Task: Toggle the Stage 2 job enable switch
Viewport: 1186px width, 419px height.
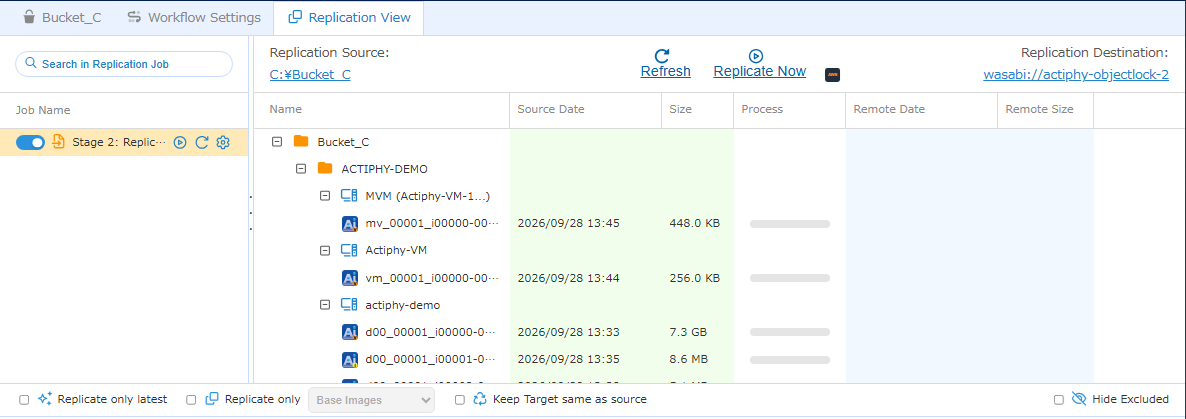Action: pyautogui.click(x=30, y=142)
